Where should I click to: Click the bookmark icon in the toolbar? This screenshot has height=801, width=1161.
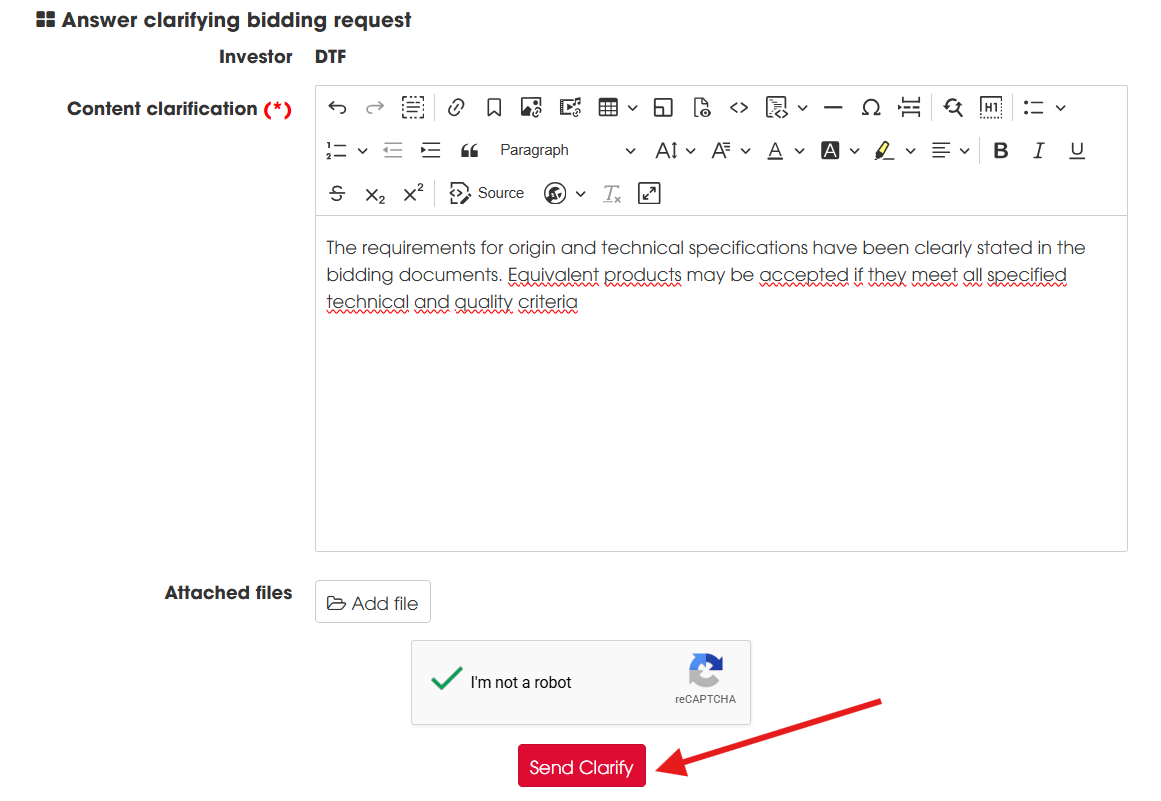tap(493, 108)
